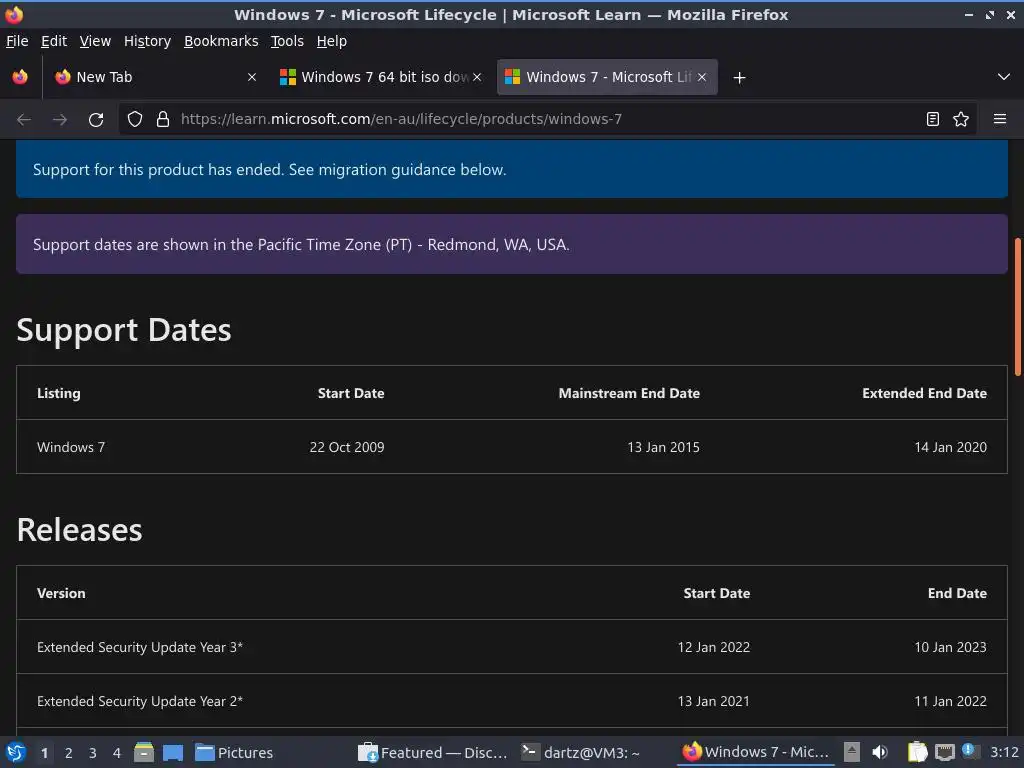Click the taskbar clock showing 3:12

point(1004,752)
